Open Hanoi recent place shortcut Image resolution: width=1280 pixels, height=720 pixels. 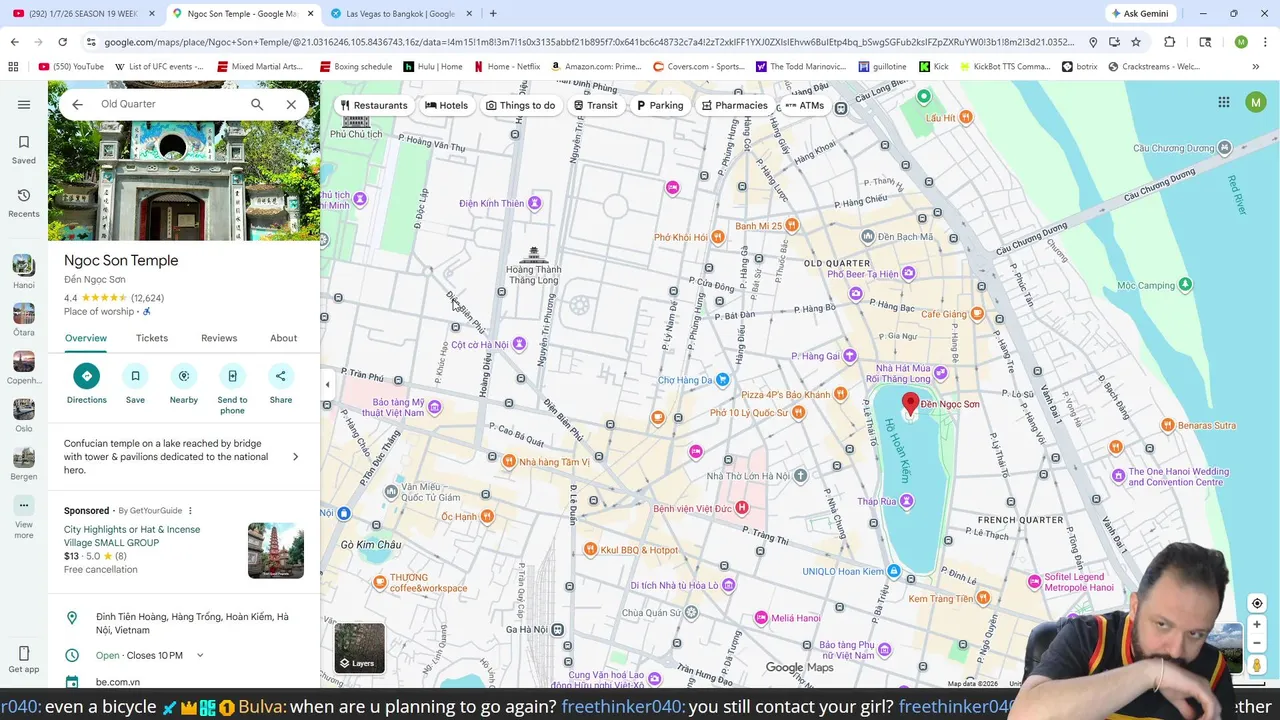[x=24, y=271]
